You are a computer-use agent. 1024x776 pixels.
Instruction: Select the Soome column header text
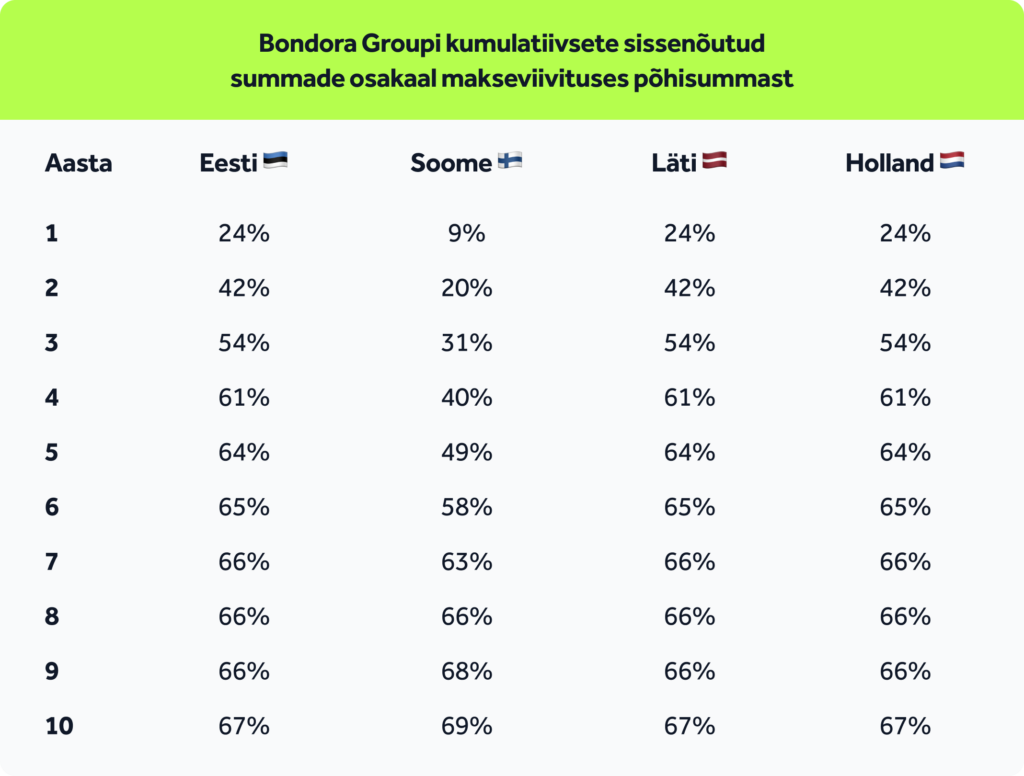pyautogui.click(x=451, y=163)
